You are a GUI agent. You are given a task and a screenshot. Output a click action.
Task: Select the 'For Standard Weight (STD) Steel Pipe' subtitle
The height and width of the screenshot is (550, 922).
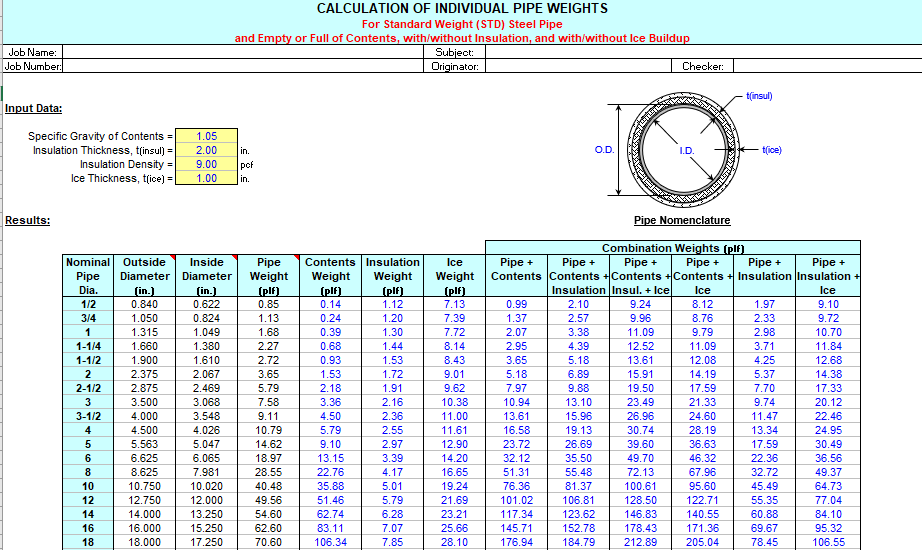(x=462, y=24)
